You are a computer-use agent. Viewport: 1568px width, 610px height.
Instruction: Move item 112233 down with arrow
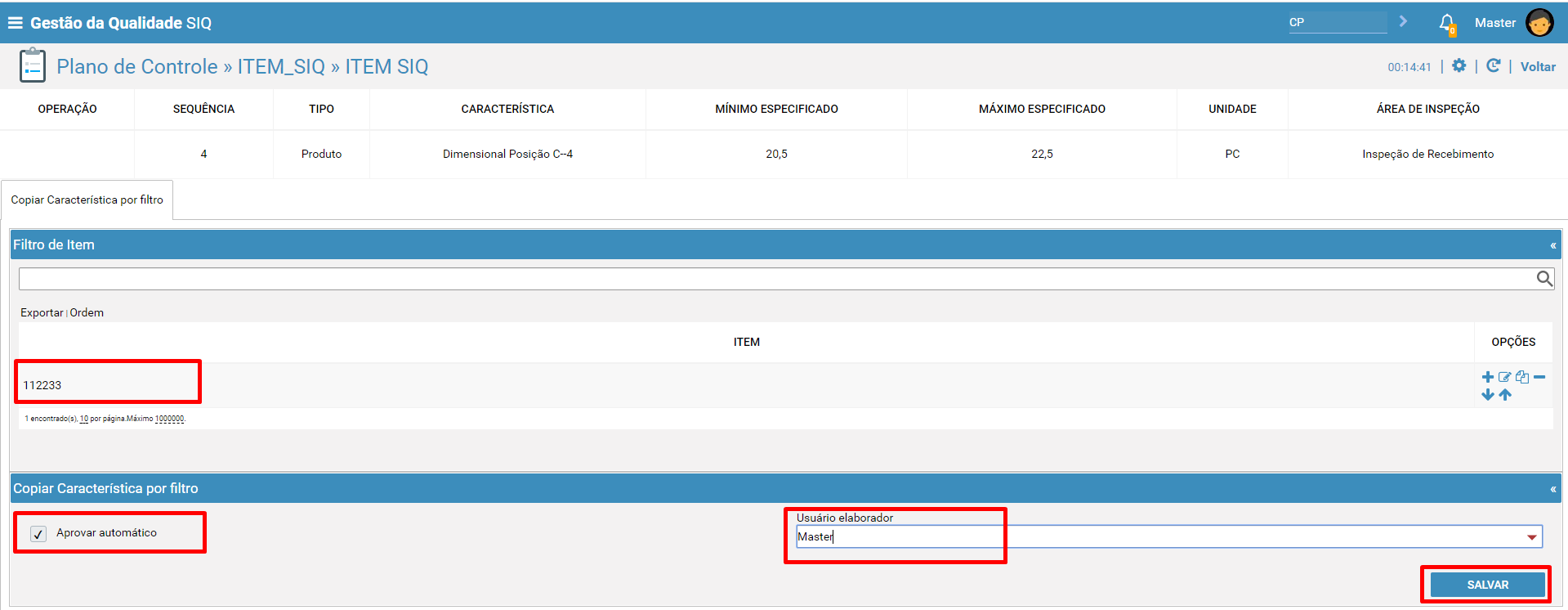(x=1487, y=395)
